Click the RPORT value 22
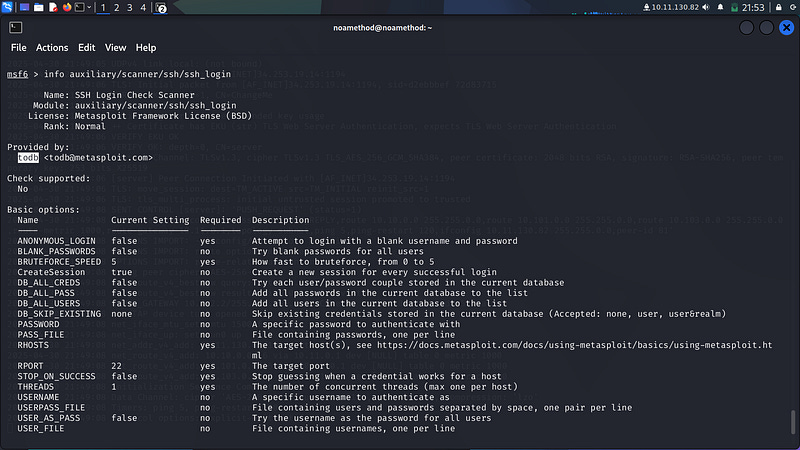Screen dimensions: 800x450 116,366
